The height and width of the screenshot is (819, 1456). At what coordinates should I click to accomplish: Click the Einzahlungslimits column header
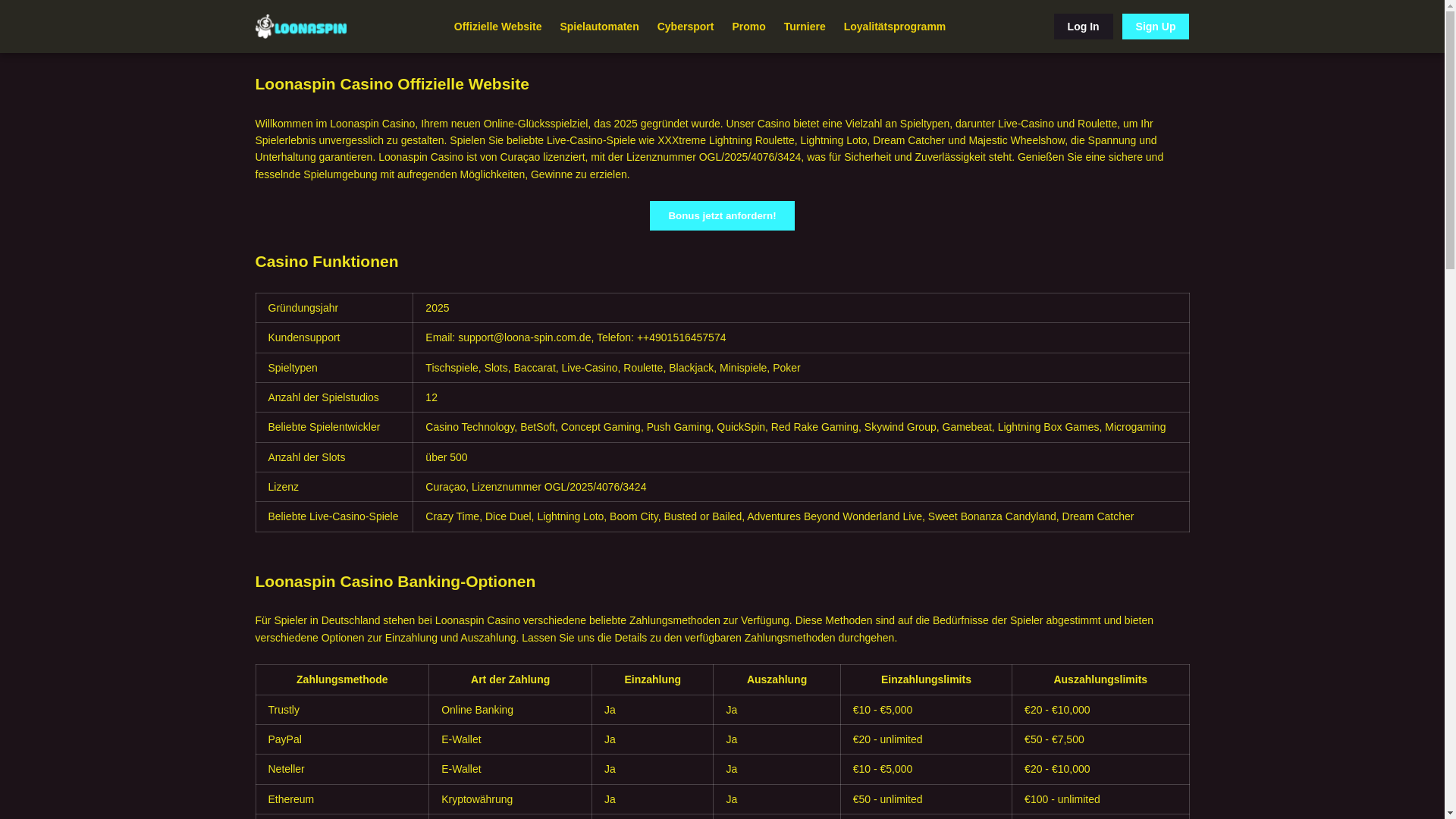pyautogui.click(x=926, y=679)
